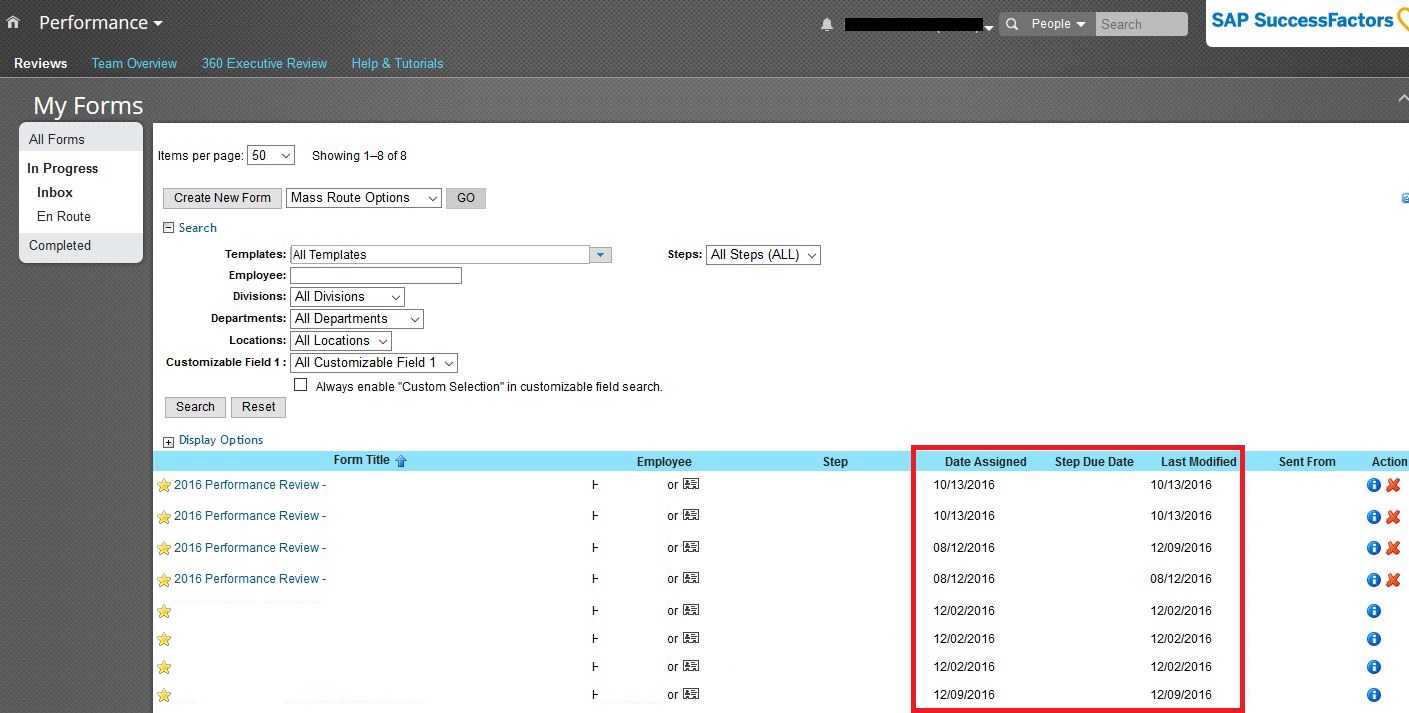This screenshot has width=1409, height=713.
Task: Click the Showing 1–8 of 8 text
Action: 359,156
